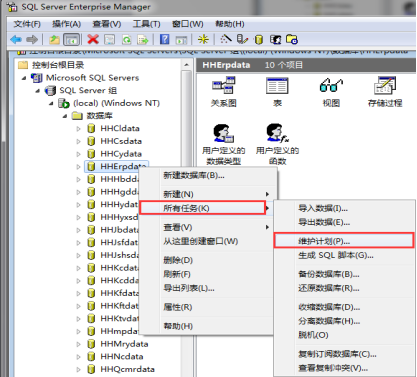Expand the HHCsdata database node
417x377 pixels.
(x=78, y=141)
